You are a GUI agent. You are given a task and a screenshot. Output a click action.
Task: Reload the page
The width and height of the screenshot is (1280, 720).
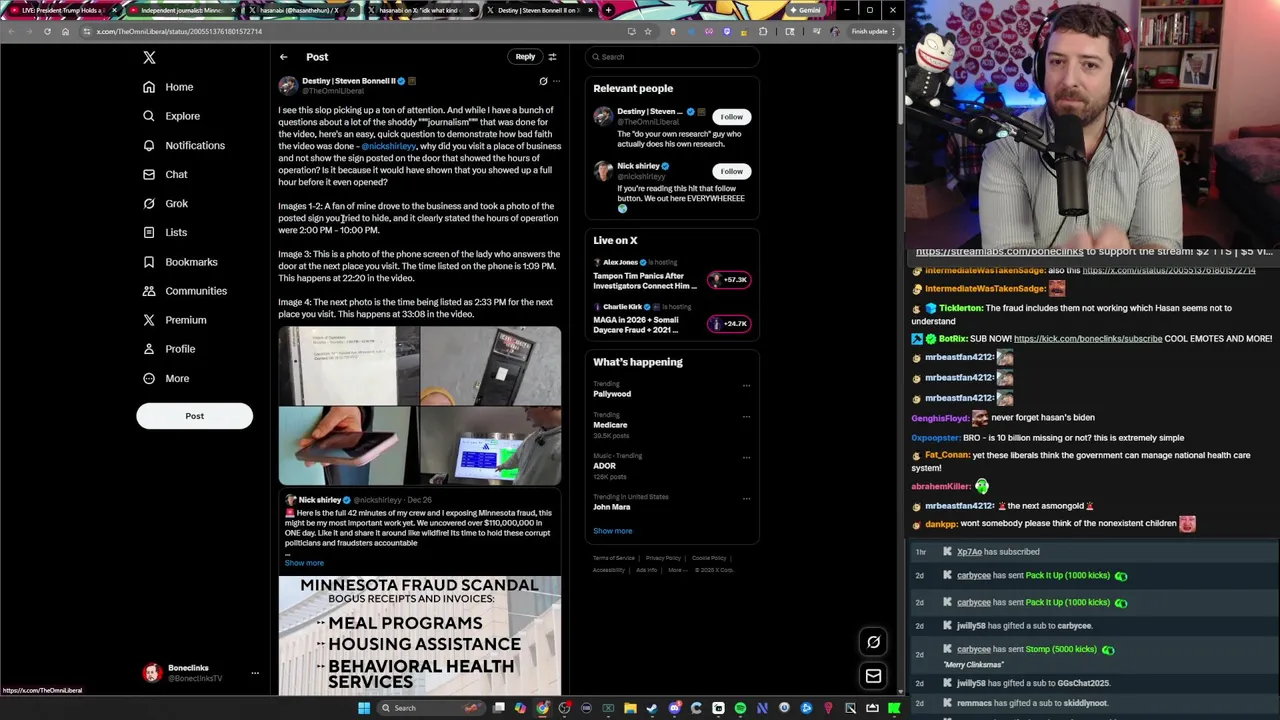[x=47, y=31]
